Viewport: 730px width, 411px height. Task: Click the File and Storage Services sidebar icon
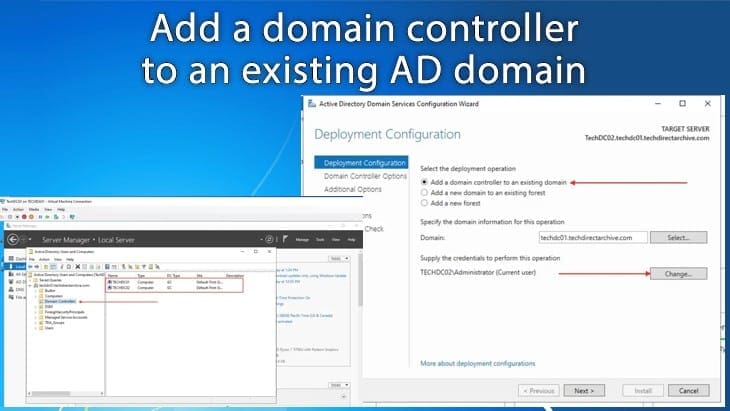(11, 297)
